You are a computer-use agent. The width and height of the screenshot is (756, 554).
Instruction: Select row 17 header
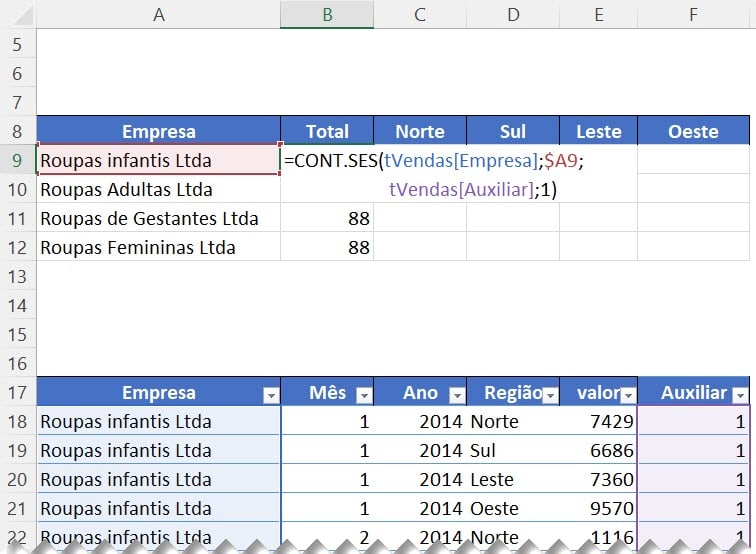pyautogui.click(x=18, y=393)
